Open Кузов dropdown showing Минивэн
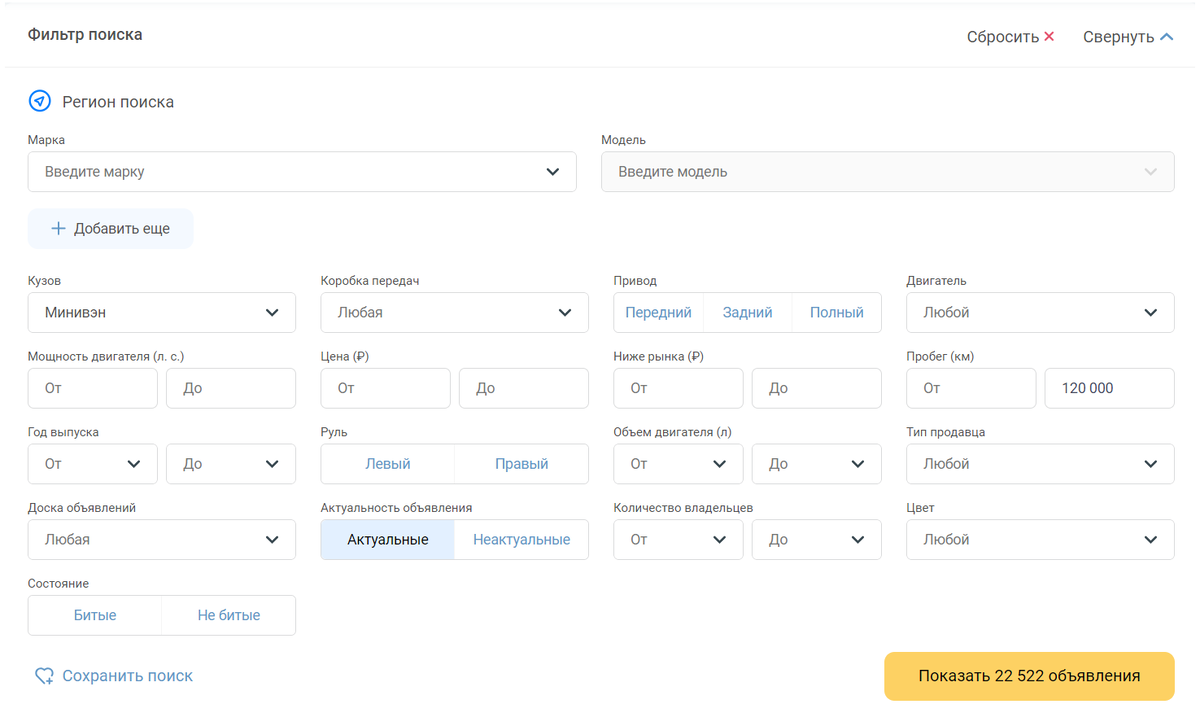Viewport: 1200px width, 726px height. click(x=162, y=313)
